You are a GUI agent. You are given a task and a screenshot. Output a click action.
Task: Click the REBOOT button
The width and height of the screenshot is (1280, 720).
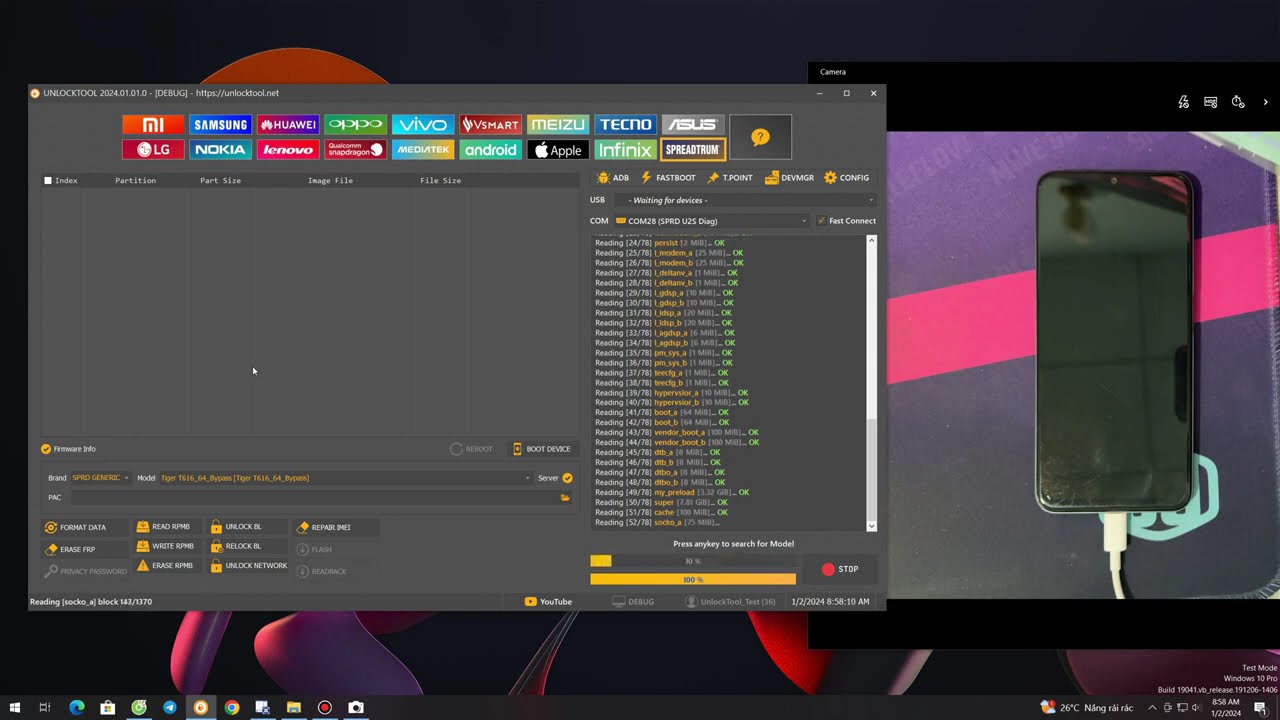[x=472, y=449]
